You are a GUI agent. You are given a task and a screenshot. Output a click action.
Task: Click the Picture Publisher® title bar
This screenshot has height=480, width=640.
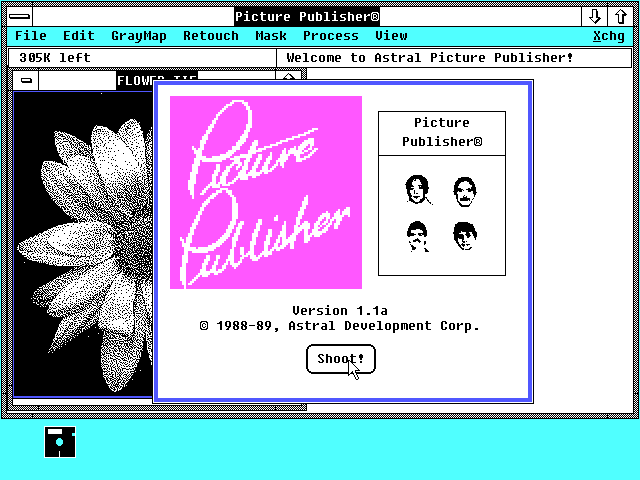(307, 16)
